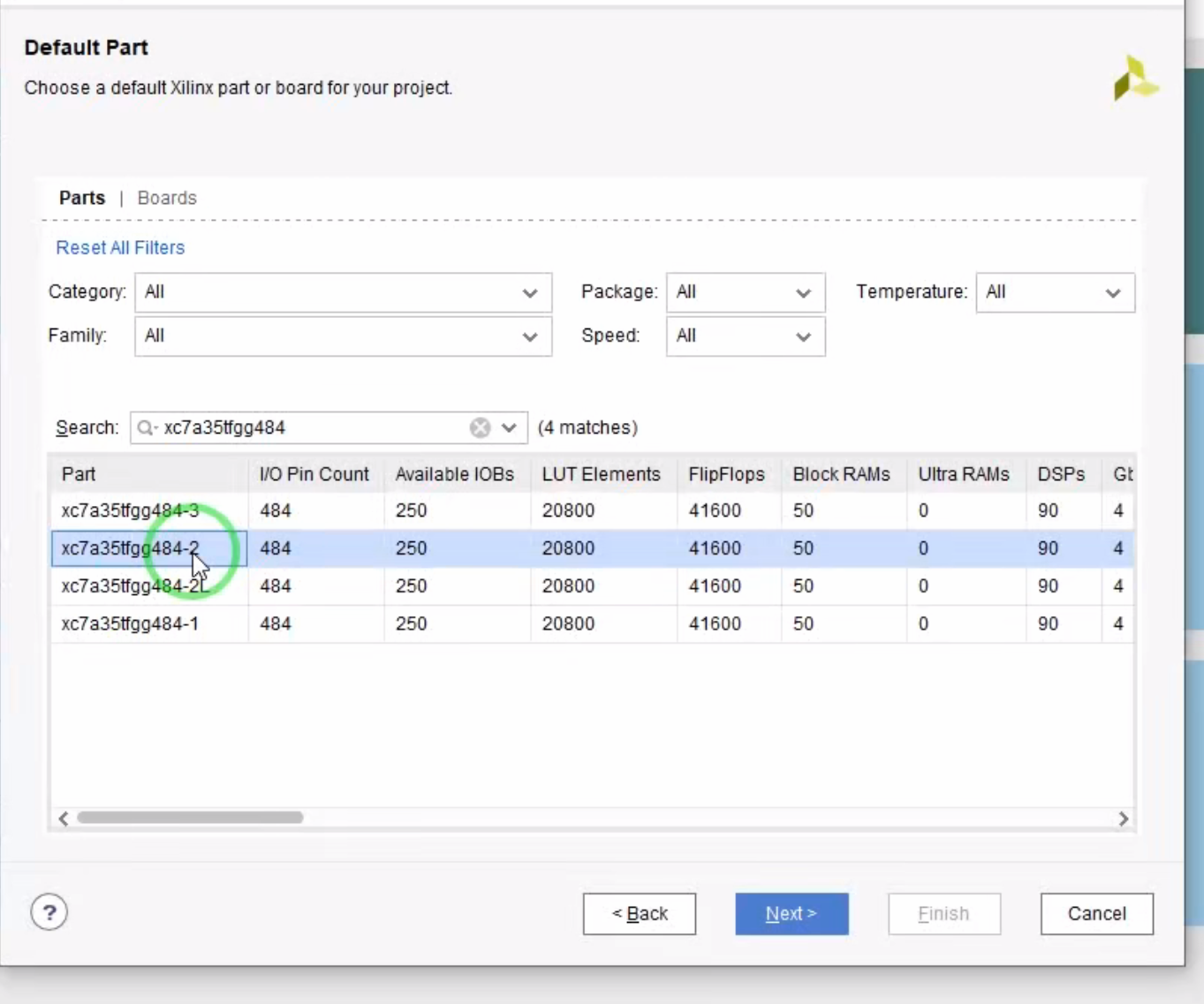1204x1004 pixels.
Task: Sort by I/O Pin Count column header
Action: pyautogui.click(x=315, y=474)
